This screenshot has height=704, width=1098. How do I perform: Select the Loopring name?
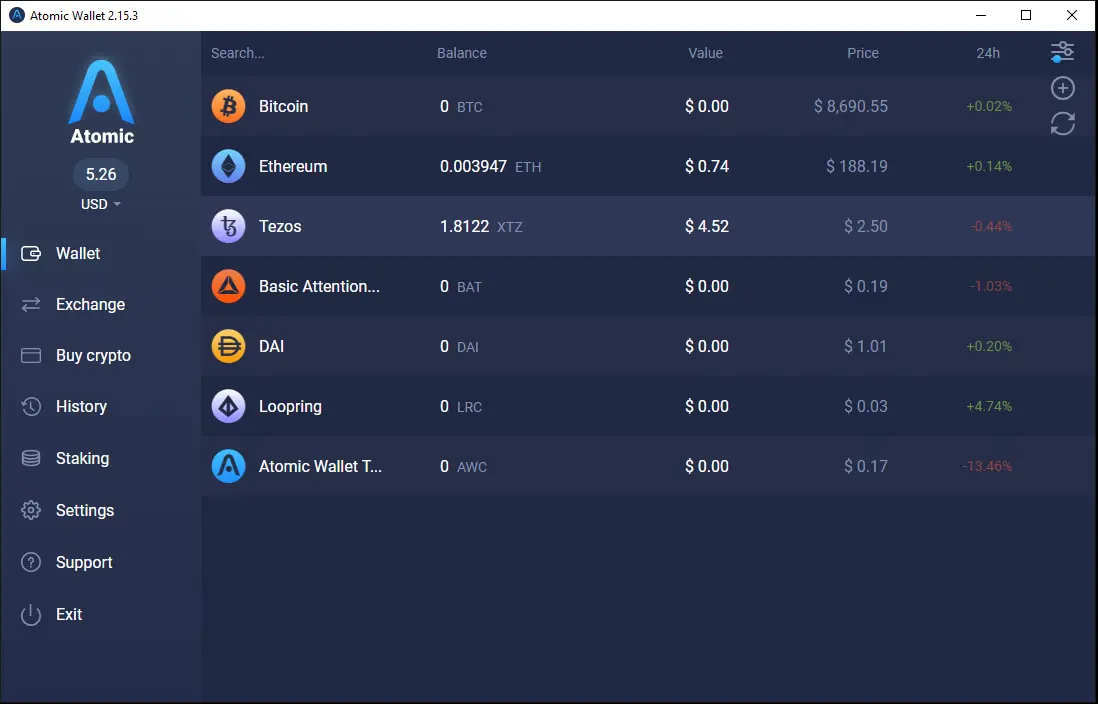tap(290, 406)
